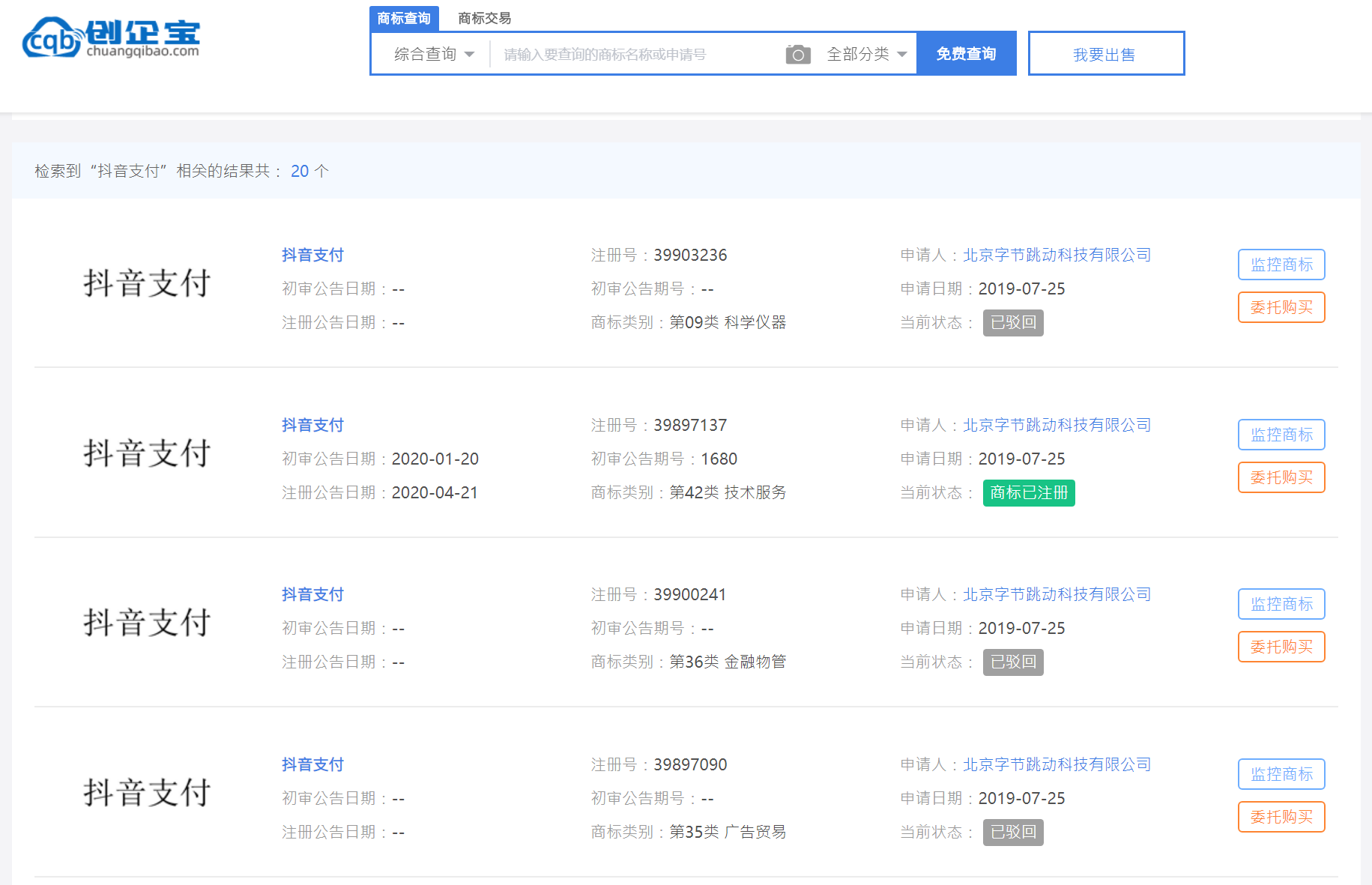
Task: Click trademark image for 第35类 广告贸易 row
Action: tap(147, 793)
